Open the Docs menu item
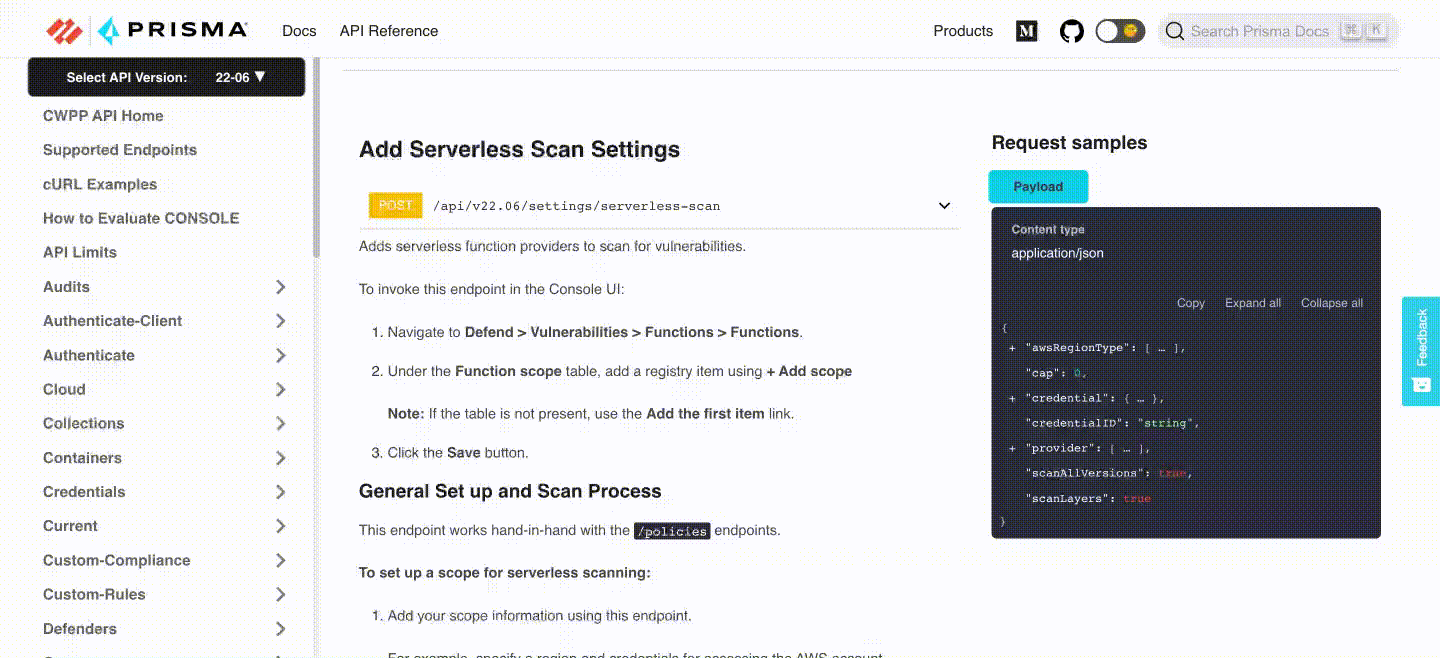The width and height of the screenshot is (1440, 658). (299, 31)
